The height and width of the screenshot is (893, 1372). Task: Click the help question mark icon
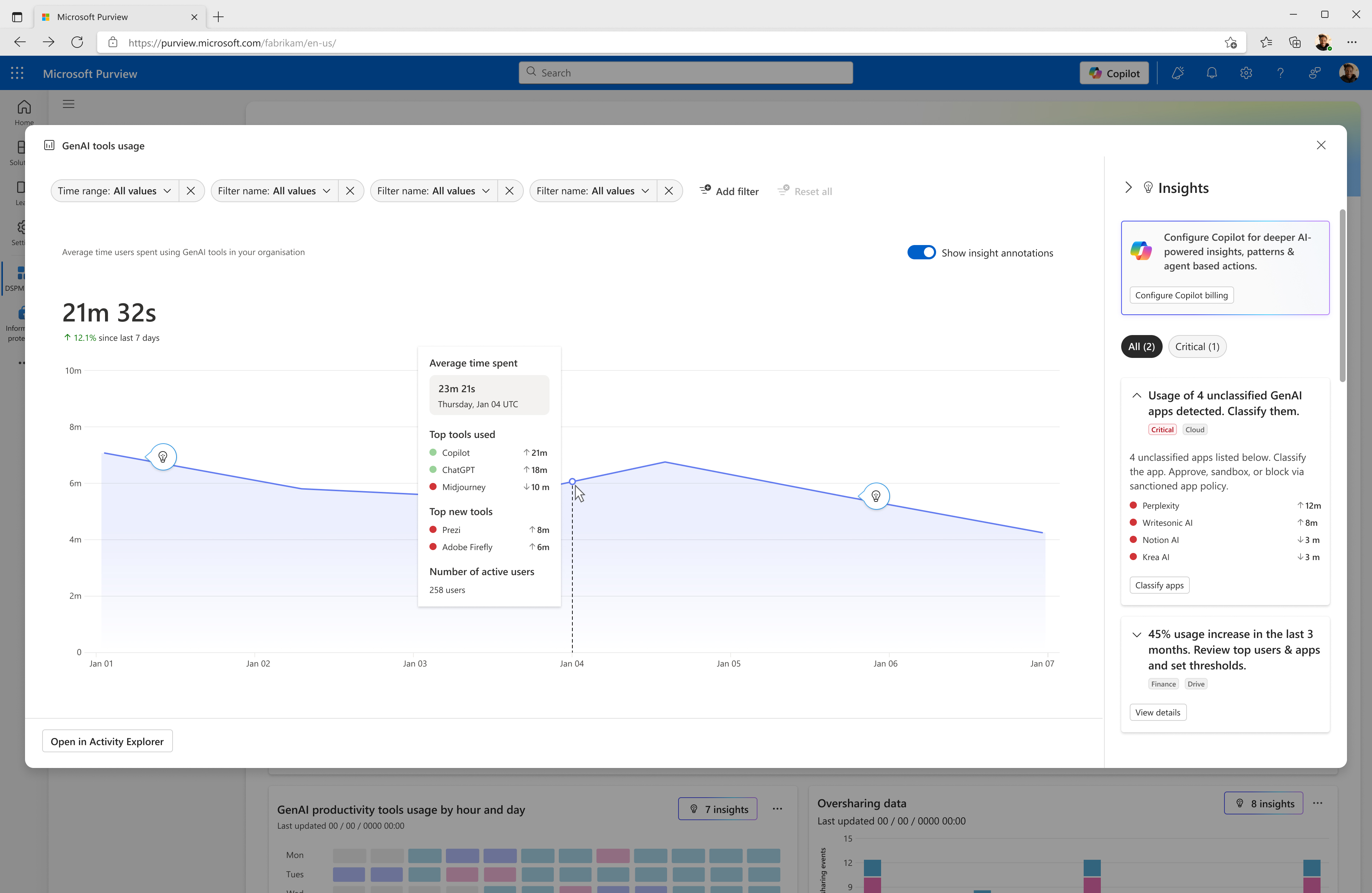1280,73
